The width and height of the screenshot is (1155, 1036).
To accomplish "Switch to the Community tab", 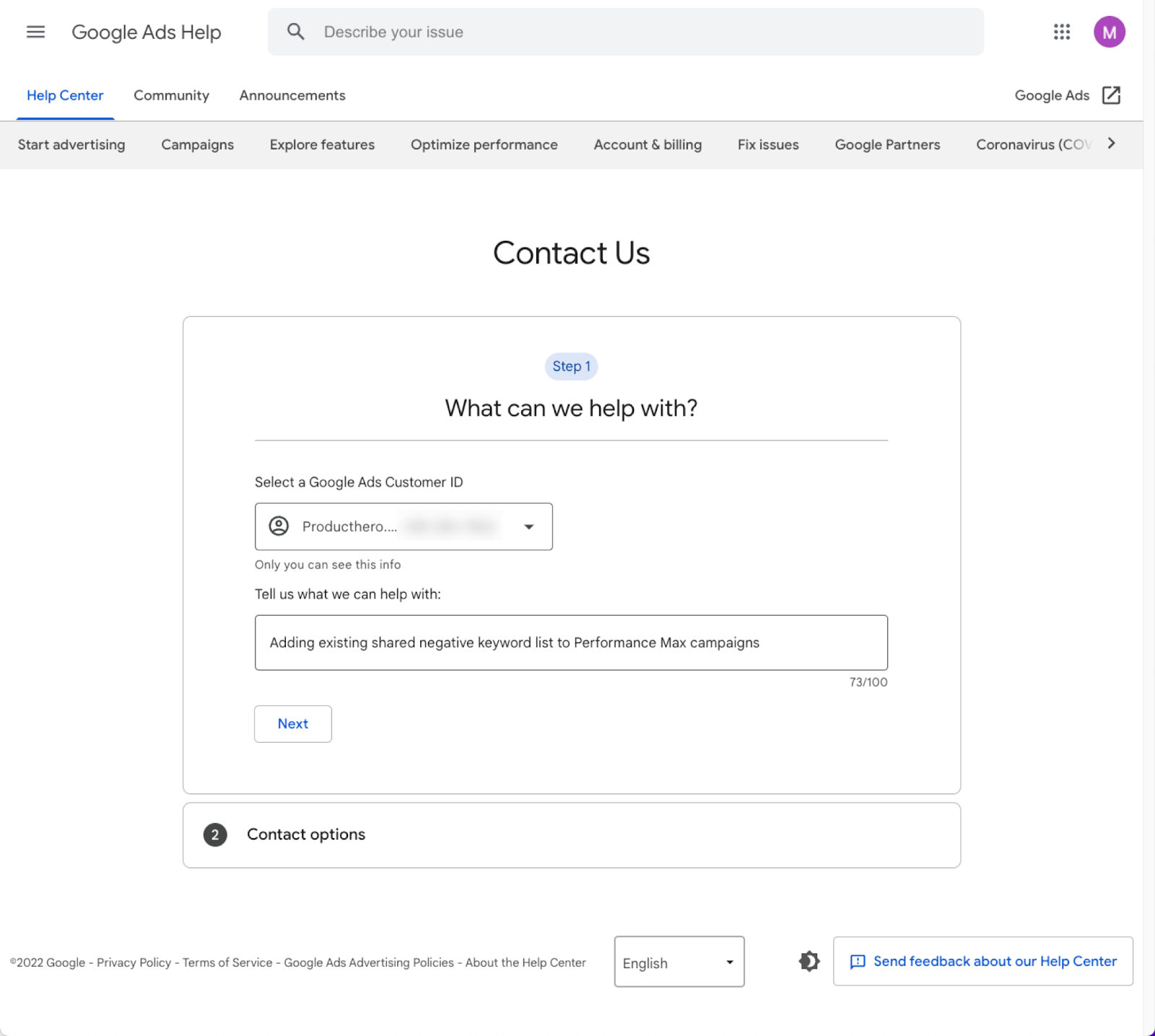I will (x=171, y=95).
